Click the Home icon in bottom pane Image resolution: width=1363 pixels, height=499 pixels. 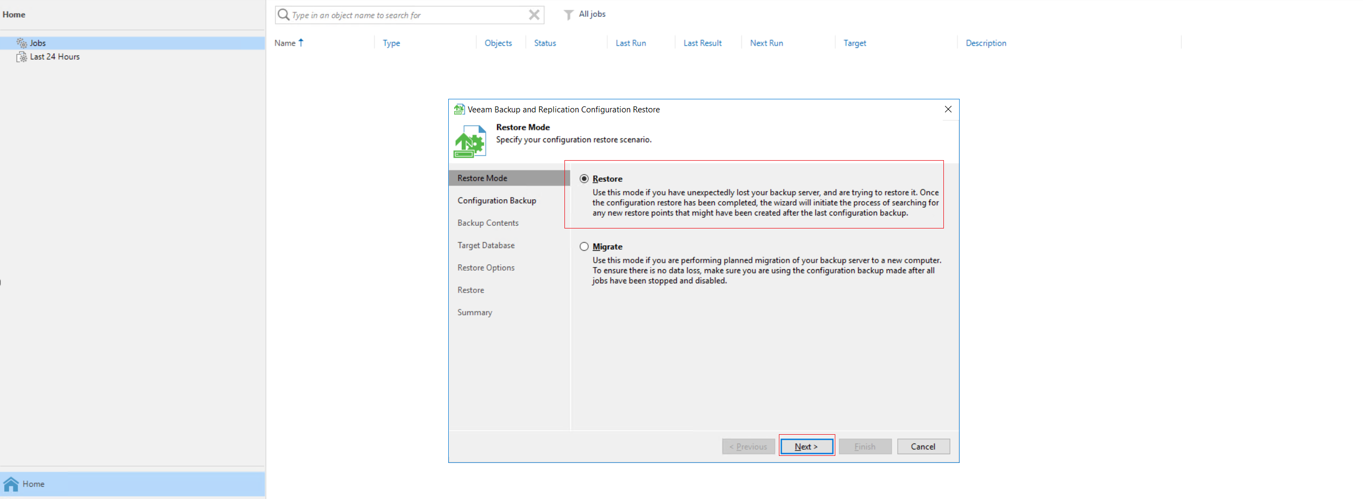coord(11,484)
